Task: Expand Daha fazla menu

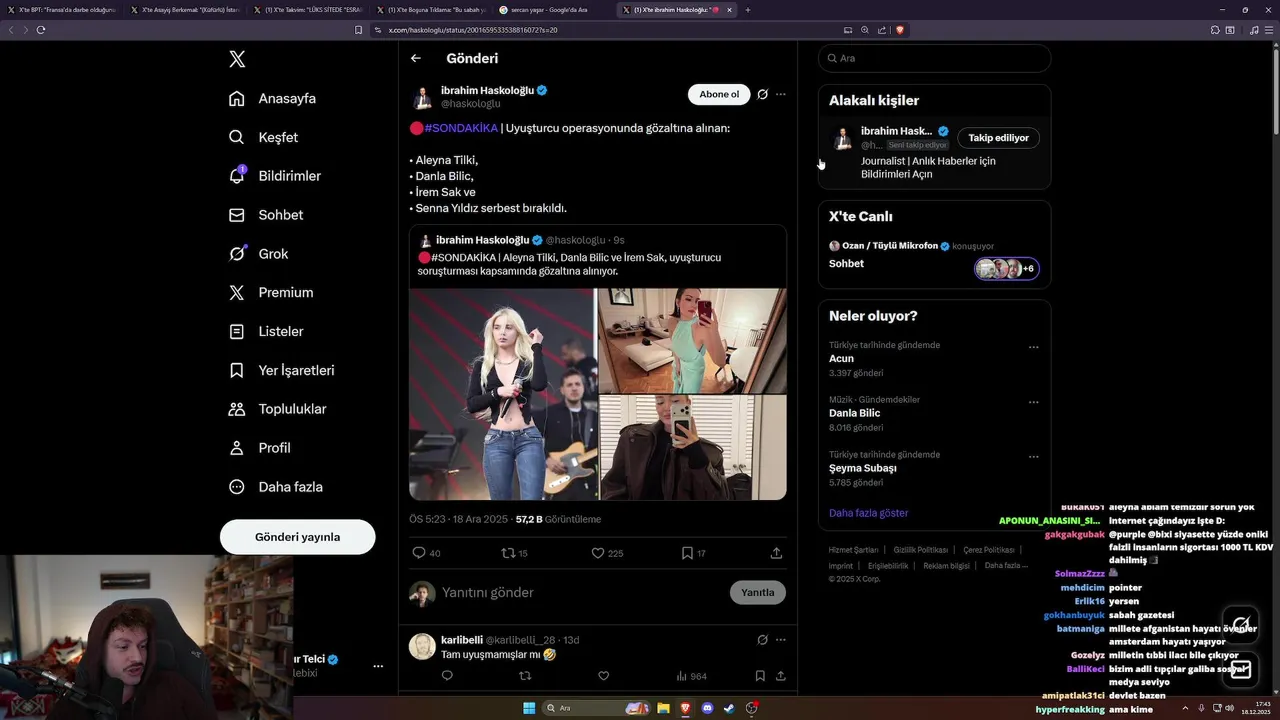Action: click(276, 487)
